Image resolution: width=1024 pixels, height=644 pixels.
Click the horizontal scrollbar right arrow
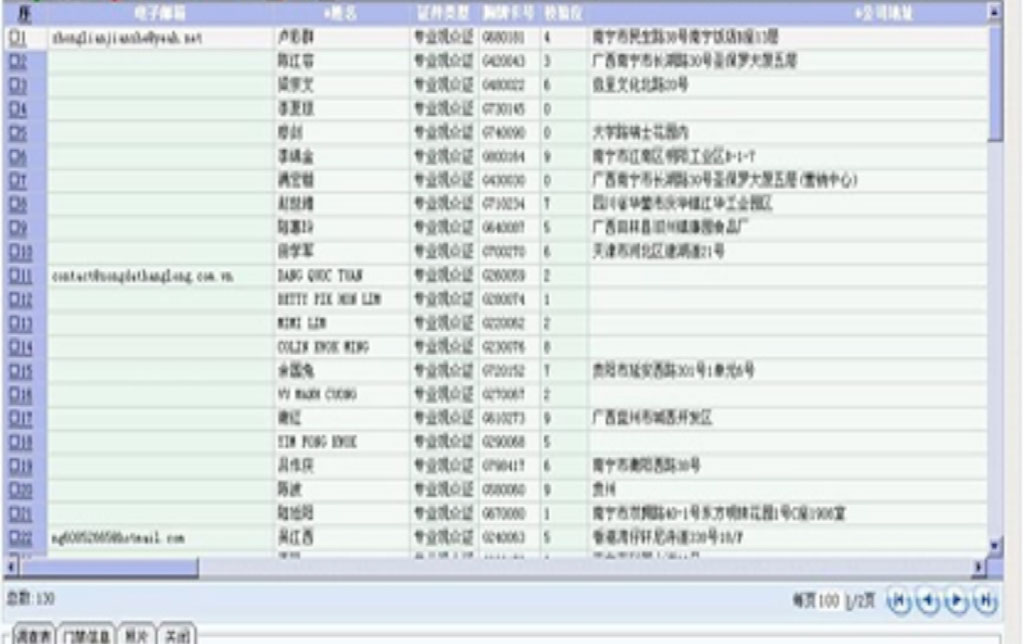click(x=979, y=567)
